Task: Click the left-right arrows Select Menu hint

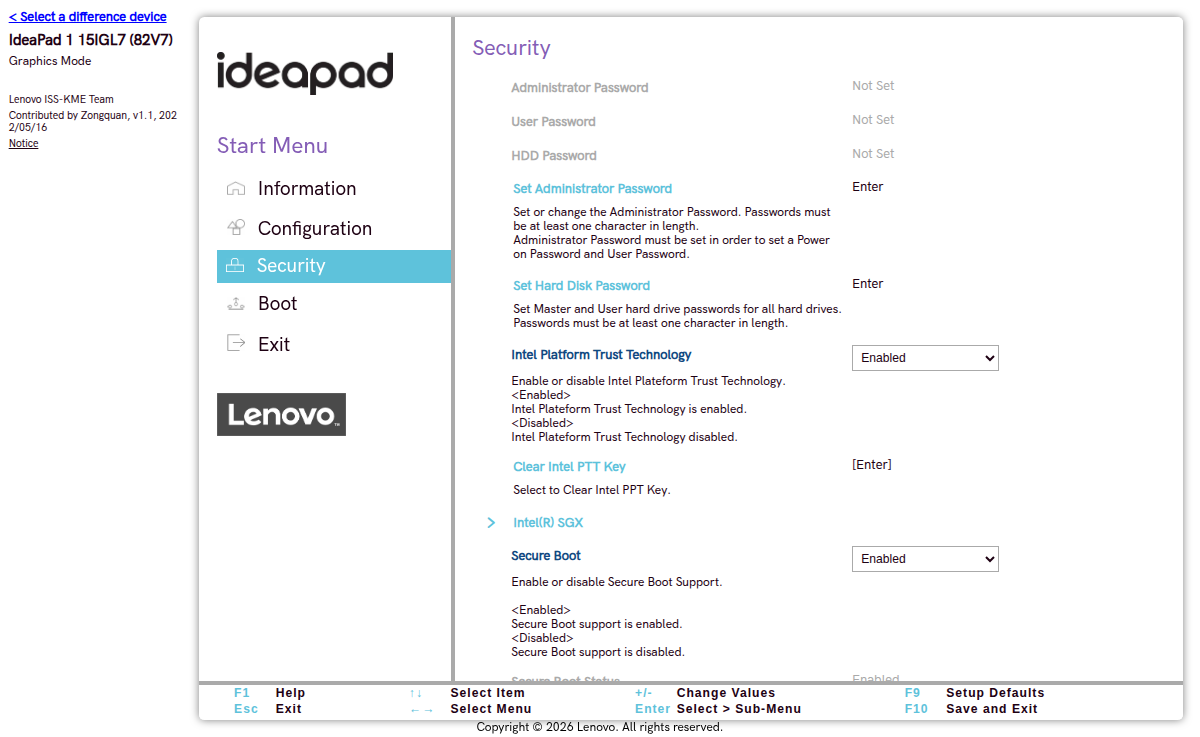Action: 470,709
